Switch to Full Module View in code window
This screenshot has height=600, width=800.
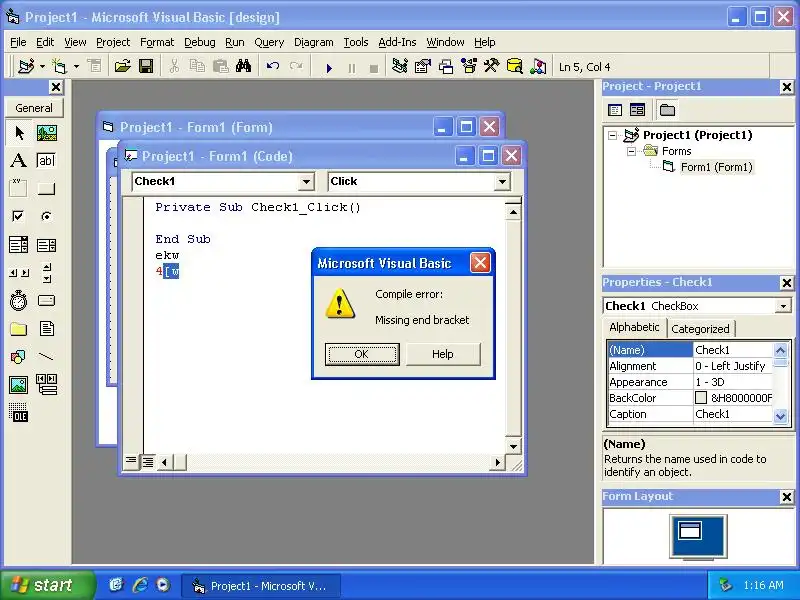[x=147, y=462]
